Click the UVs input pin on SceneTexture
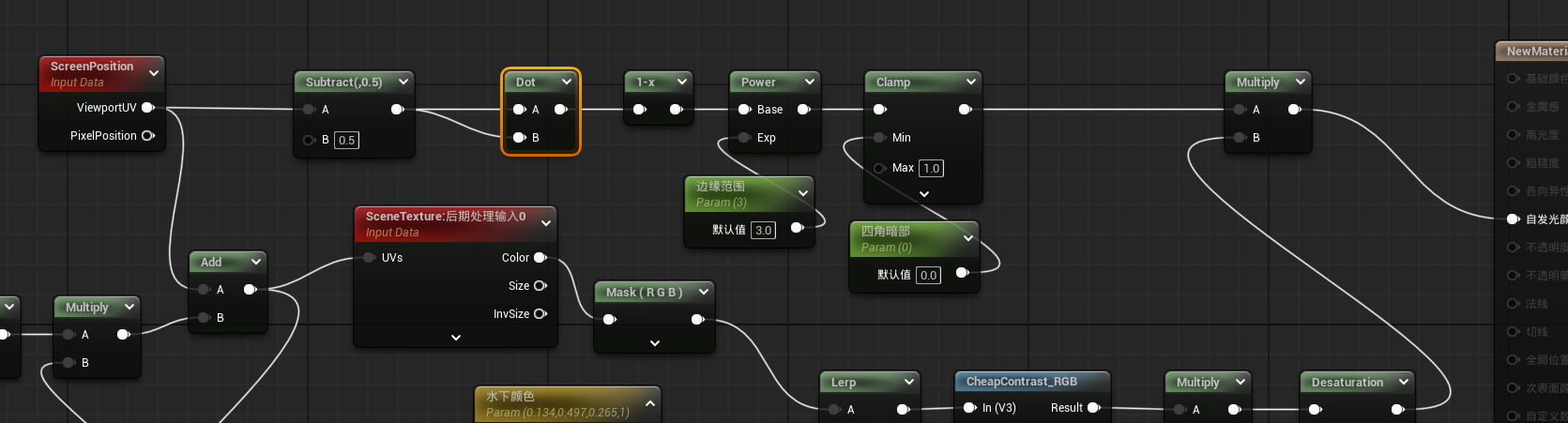The width and height of the screenshot is (1568, 423). click(369, 258)
